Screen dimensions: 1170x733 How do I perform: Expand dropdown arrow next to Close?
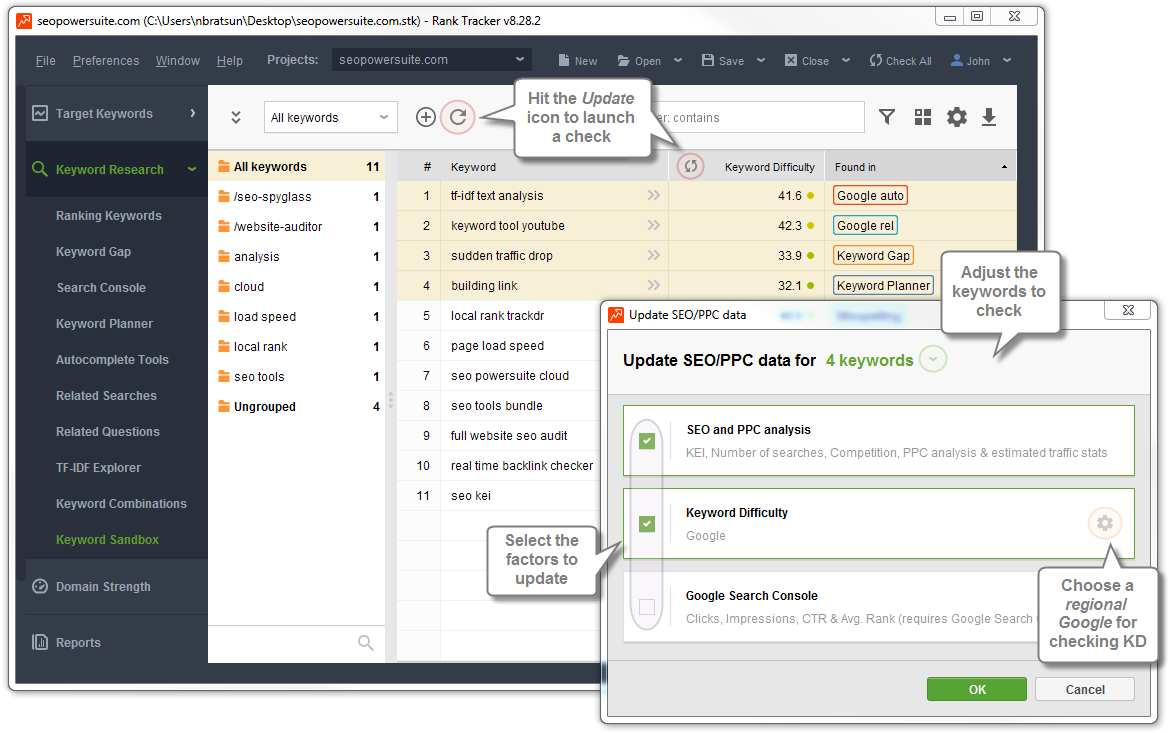point(845,60)
